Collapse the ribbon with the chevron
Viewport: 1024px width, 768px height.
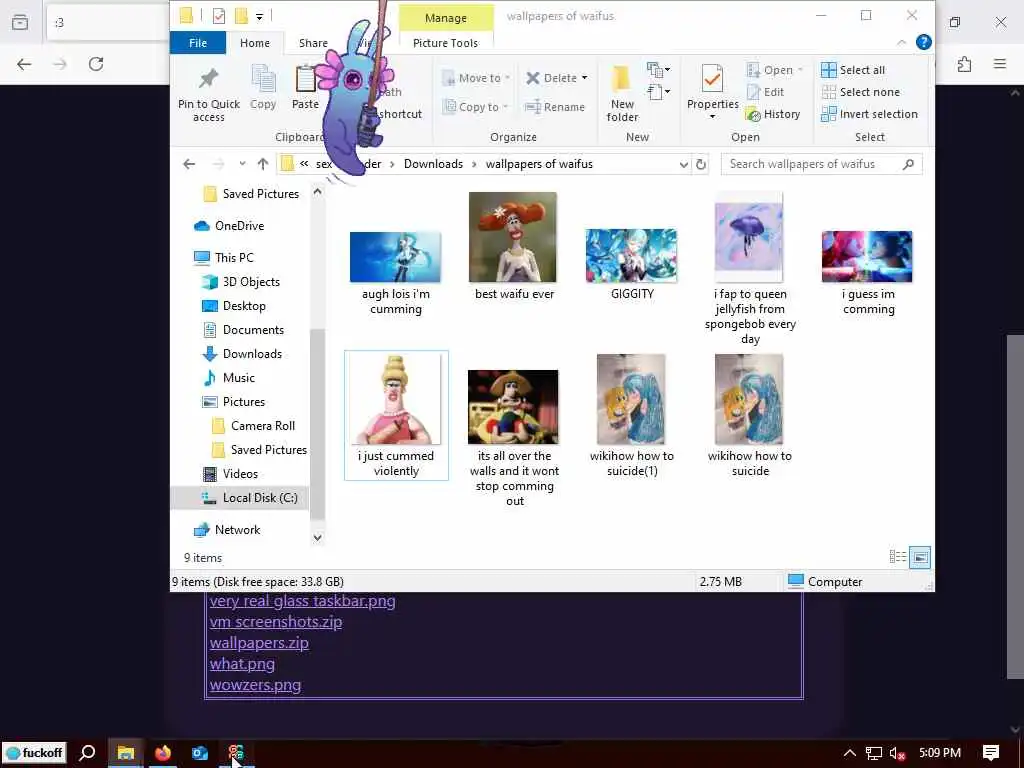click(902, 42)
